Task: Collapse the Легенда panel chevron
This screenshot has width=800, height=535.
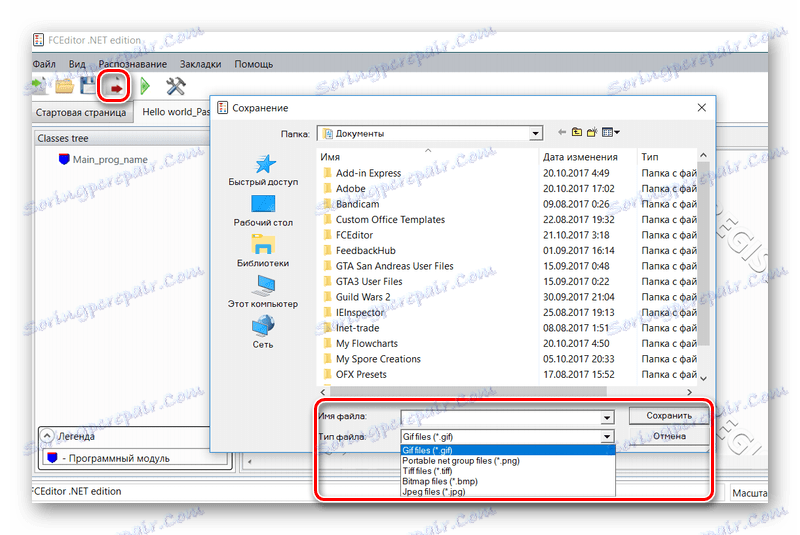Action: (47, 436)
